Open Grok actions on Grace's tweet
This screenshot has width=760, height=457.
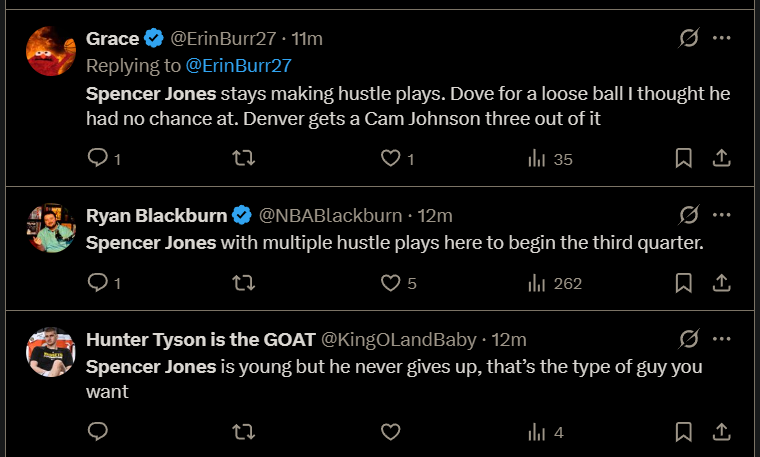[x=688, y=38]
